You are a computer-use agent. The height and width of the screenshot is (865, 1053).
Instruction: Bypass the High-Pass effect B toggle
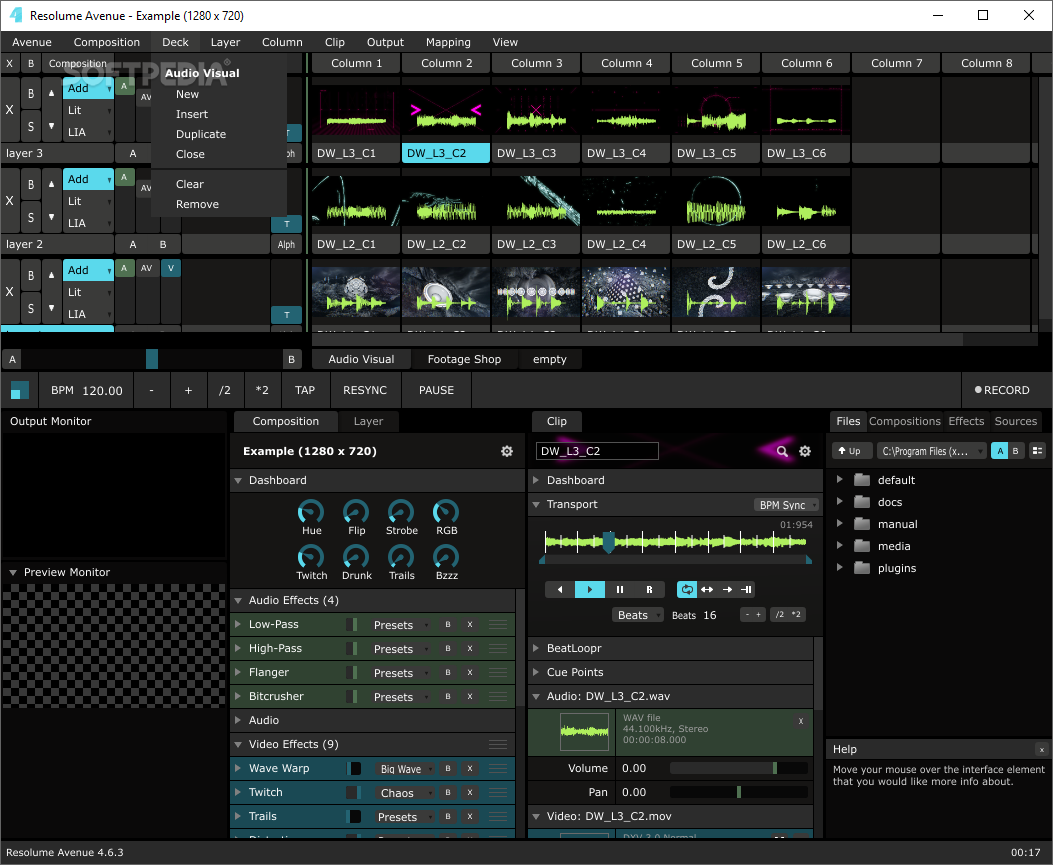coord(448,649)
